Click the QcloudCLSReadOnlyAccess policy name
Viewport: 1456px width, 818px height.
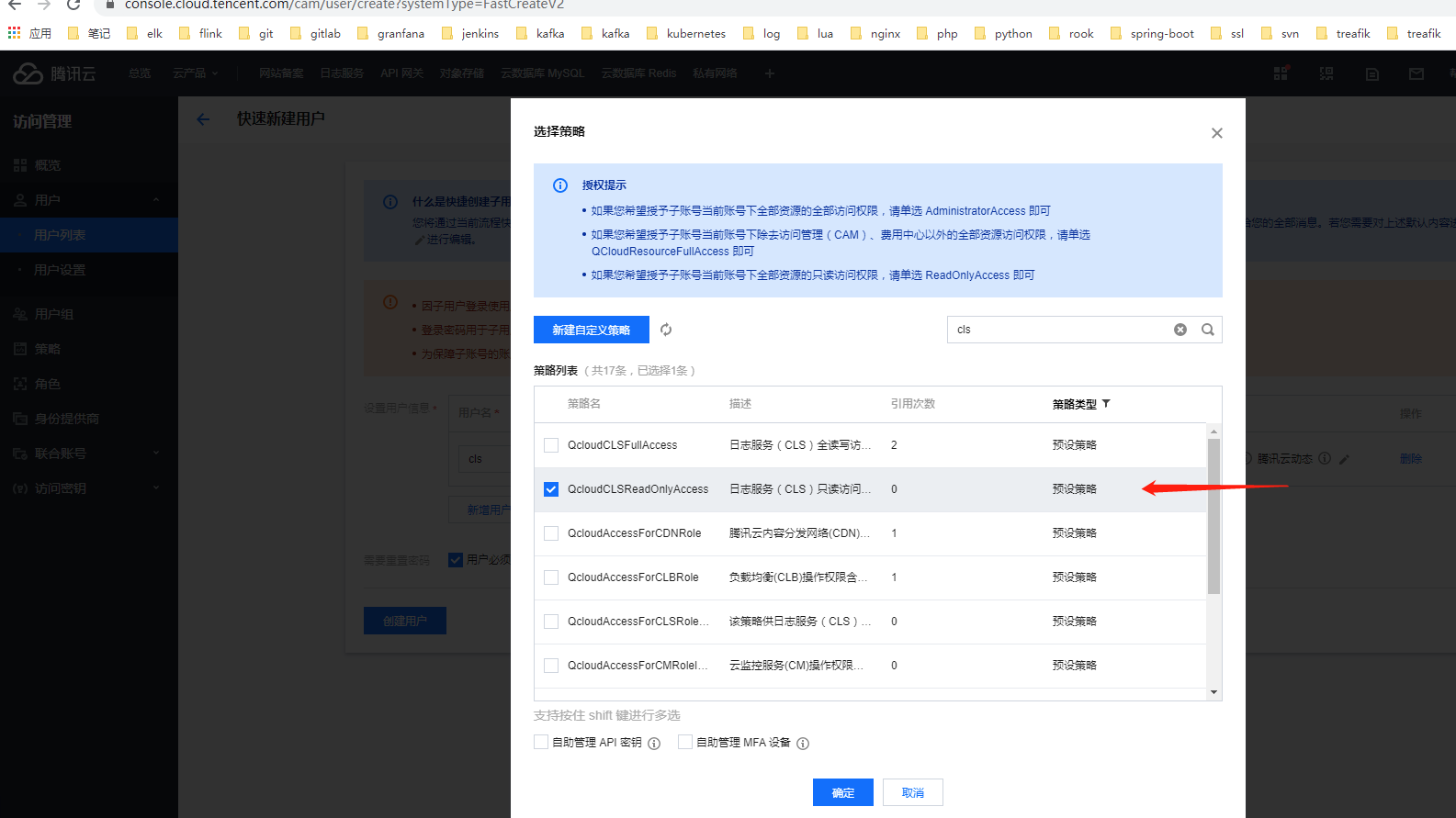tap(638, 489)
